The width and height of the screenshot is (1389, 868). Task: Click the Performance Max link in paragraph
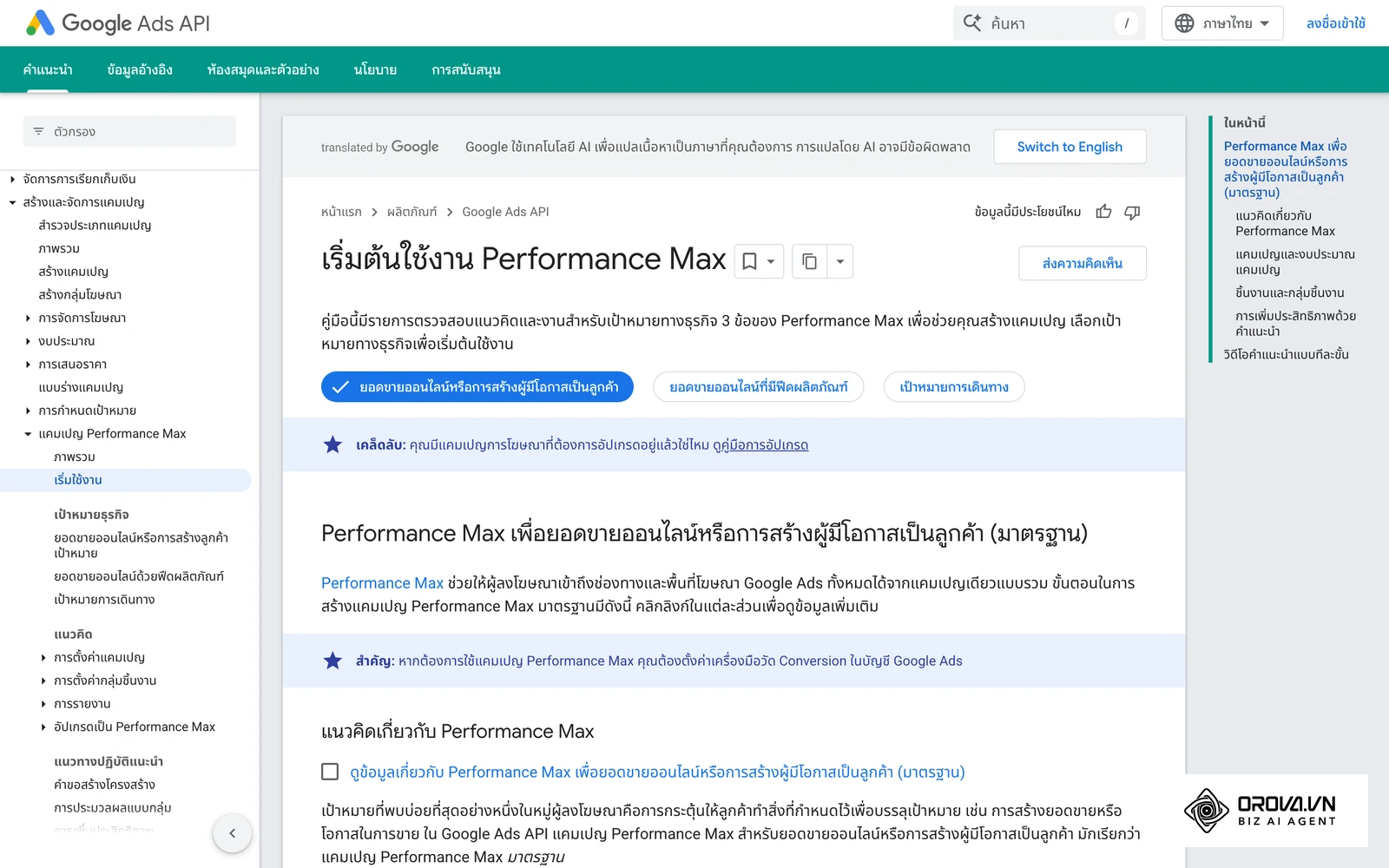coord(382,583)
